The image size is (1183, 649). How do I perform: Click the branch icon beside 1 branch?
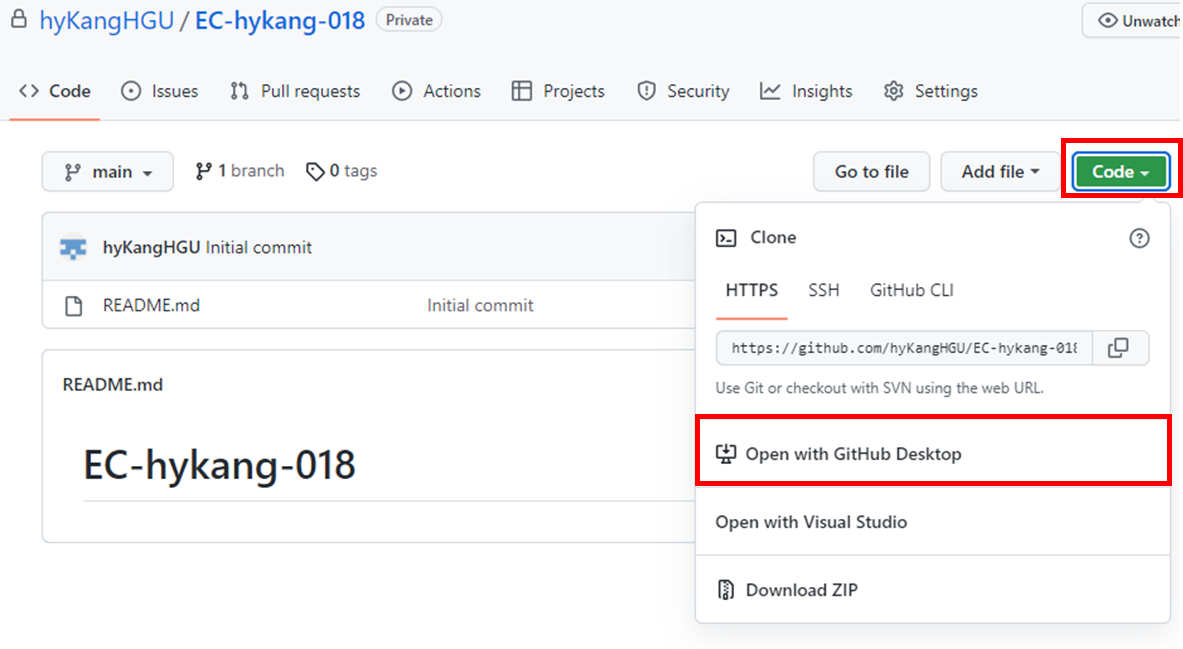(x=204, y=171)
